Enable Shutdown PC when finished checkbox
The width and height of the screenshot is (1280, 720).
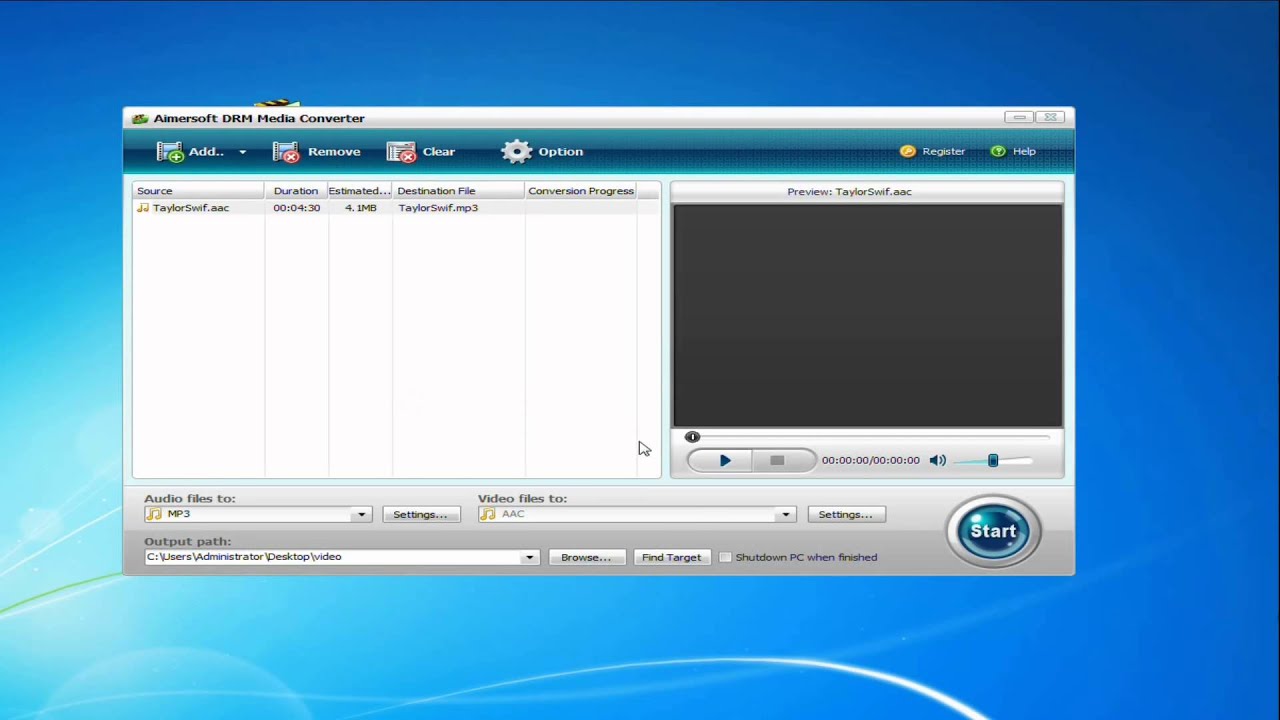pos(725,557)
